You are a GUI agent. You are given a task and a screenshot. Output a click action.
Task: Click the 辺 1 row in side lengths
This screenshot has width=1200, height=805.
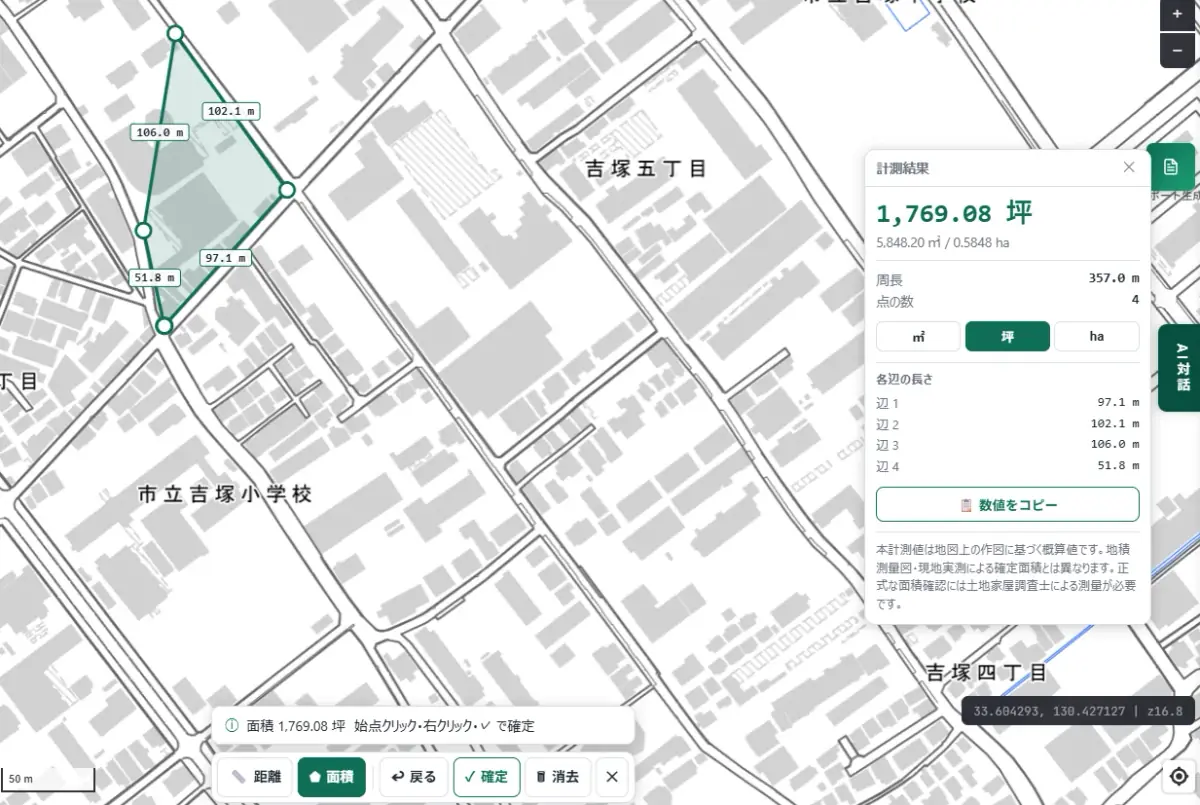(1007, 403)
